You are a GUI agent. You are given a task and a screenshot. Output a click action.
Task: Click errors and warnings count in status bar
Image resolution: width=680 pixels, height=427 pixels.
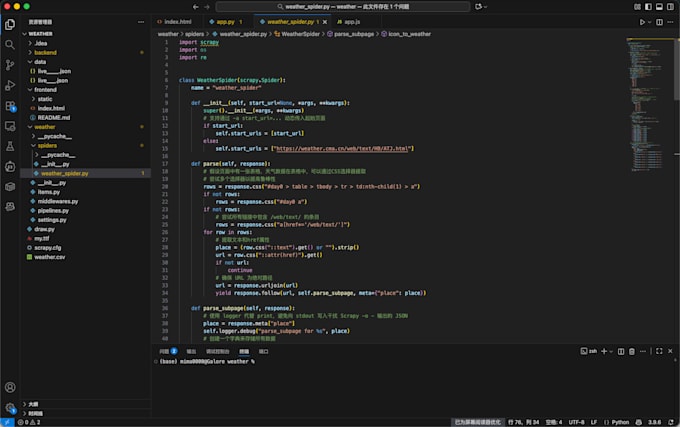click(29, 422)
